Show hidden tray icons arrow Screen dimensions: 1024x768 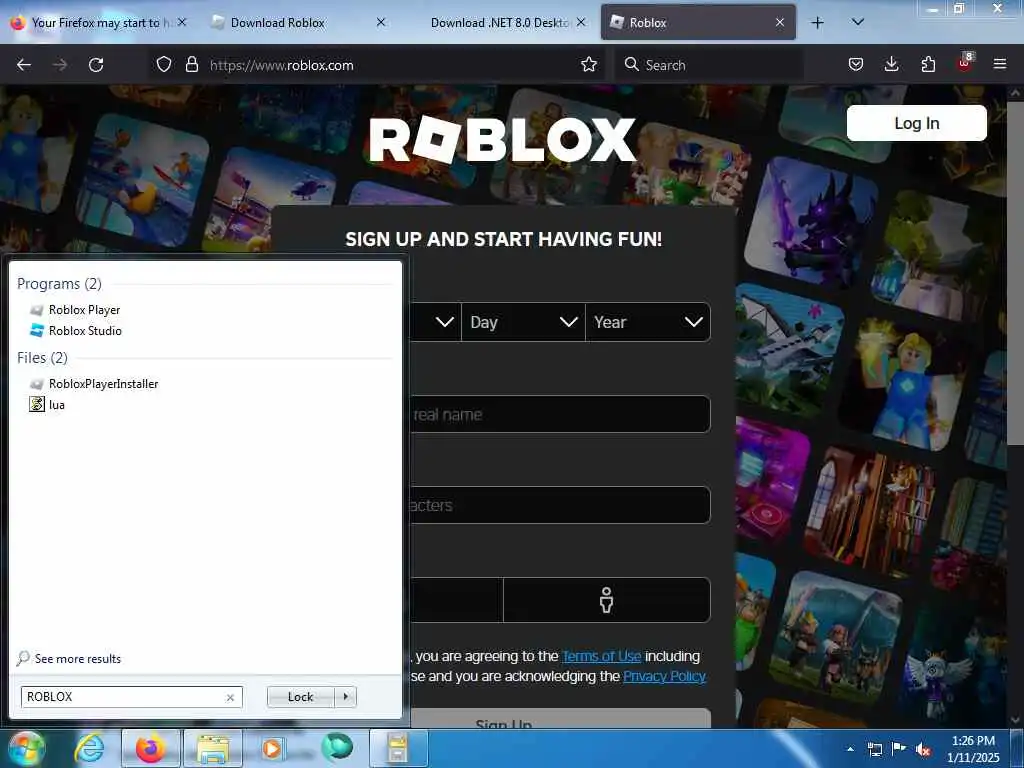pyautogui.click(x=850, y=749)
